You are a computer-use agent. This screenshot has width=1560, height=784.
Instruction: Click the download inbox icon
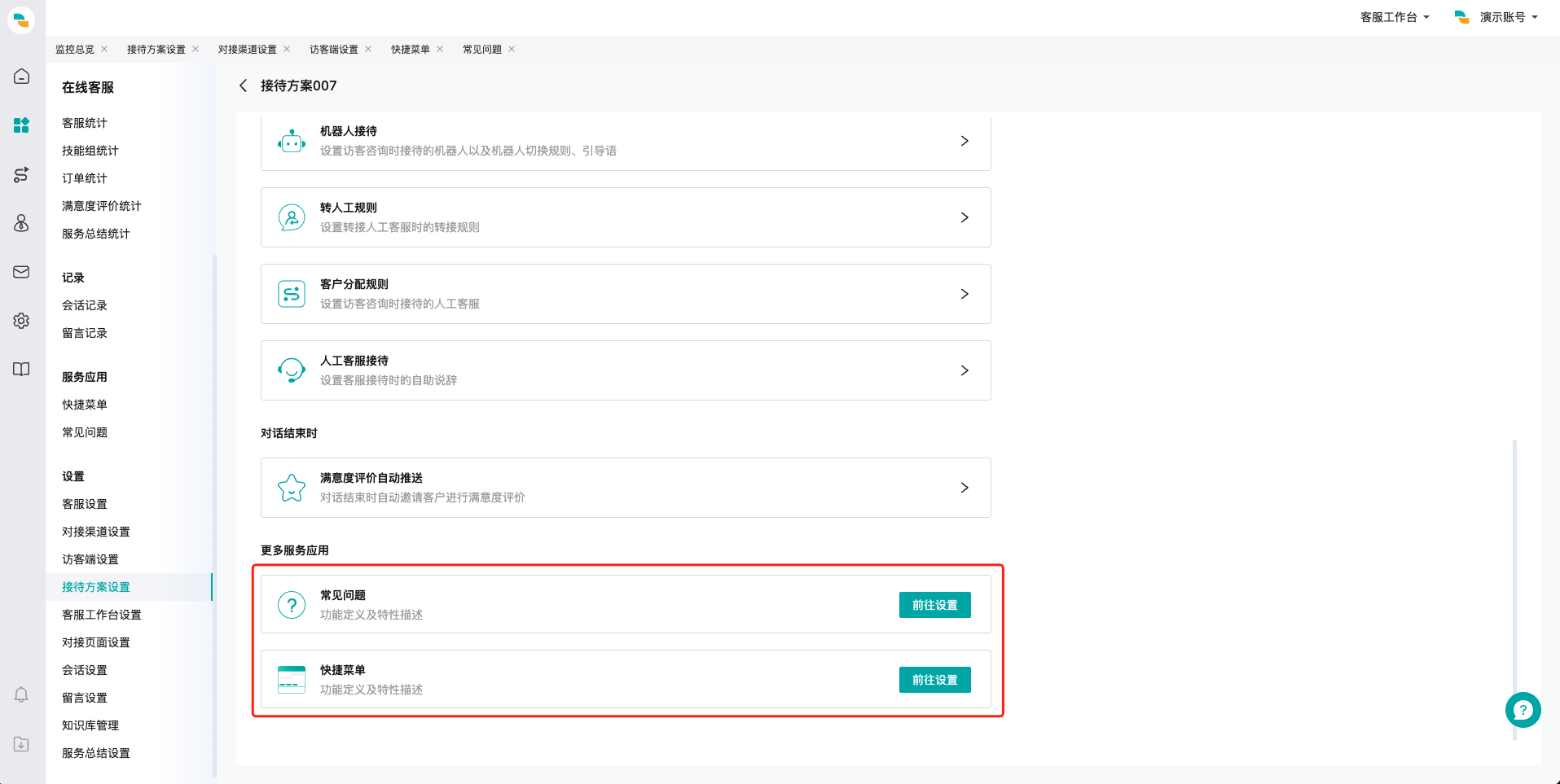pos(22,744)
